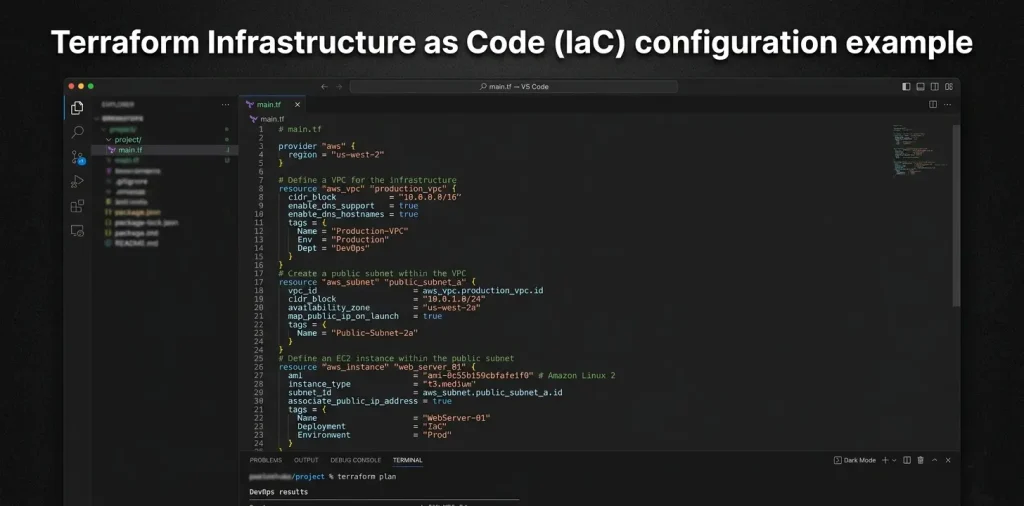
Task: Switch to the PROBLEMS panel tab
Action: coord(266,460)
